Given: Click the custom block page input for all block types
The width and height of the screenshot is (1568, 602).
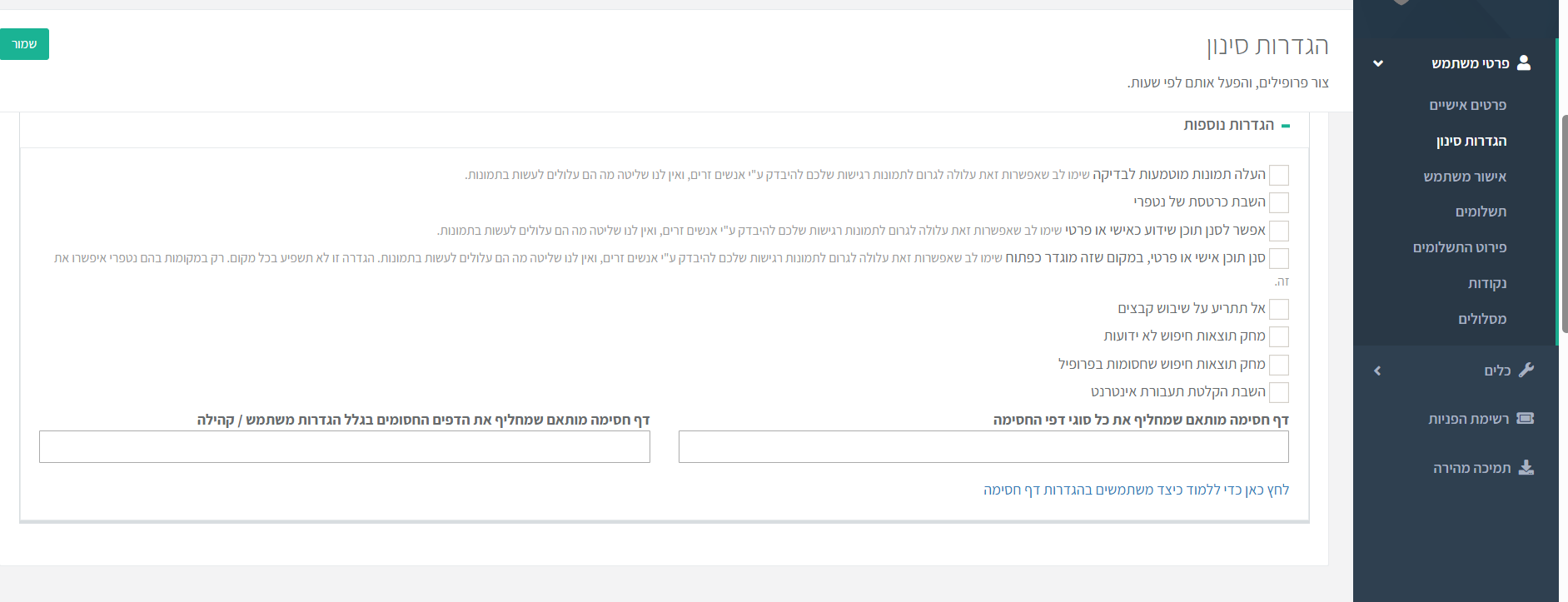Looking at the screenshot, I should point(983,447).
